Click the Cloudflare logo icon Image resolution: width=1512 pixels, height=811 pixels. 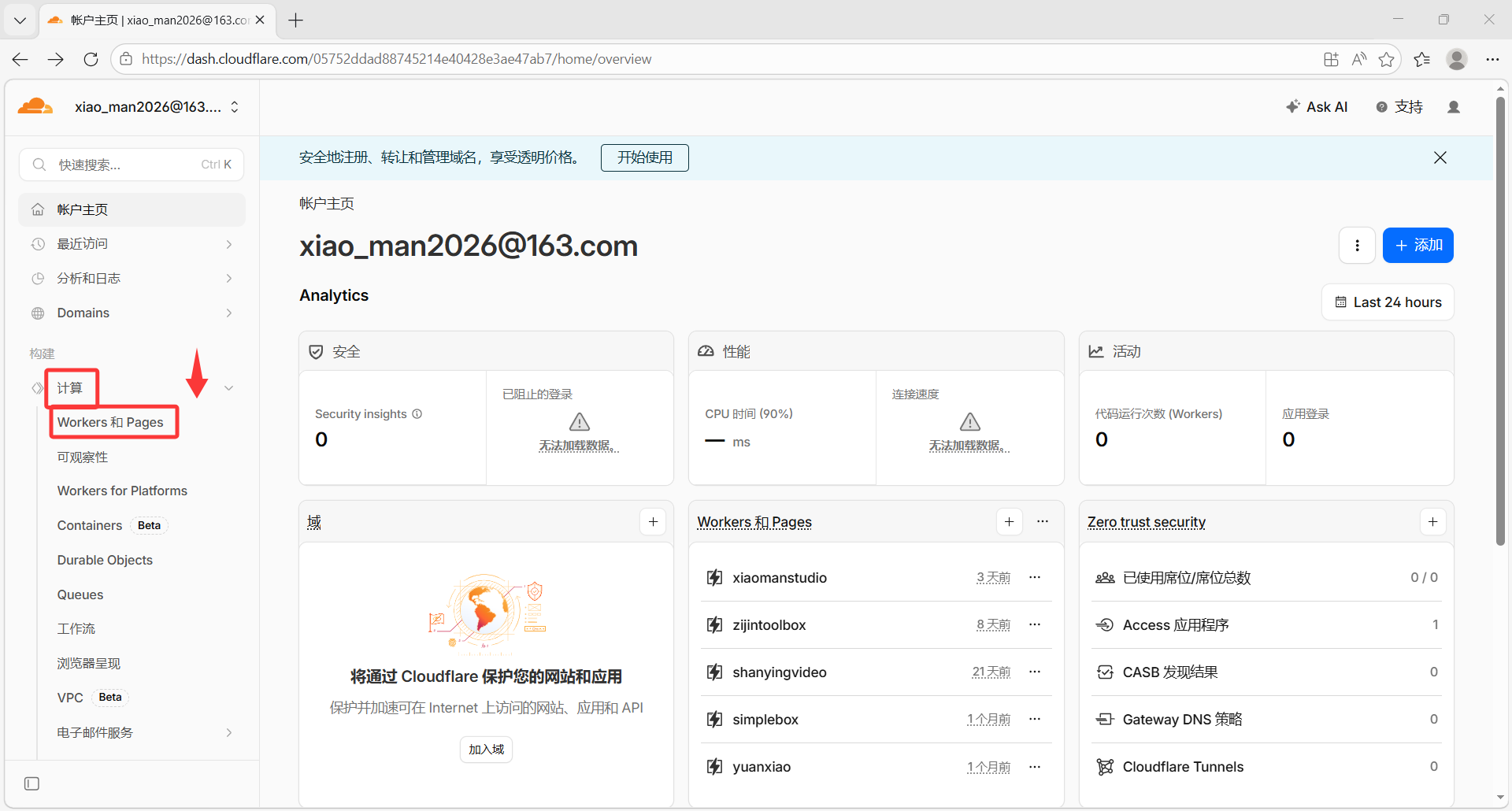(x=35, y=107)
